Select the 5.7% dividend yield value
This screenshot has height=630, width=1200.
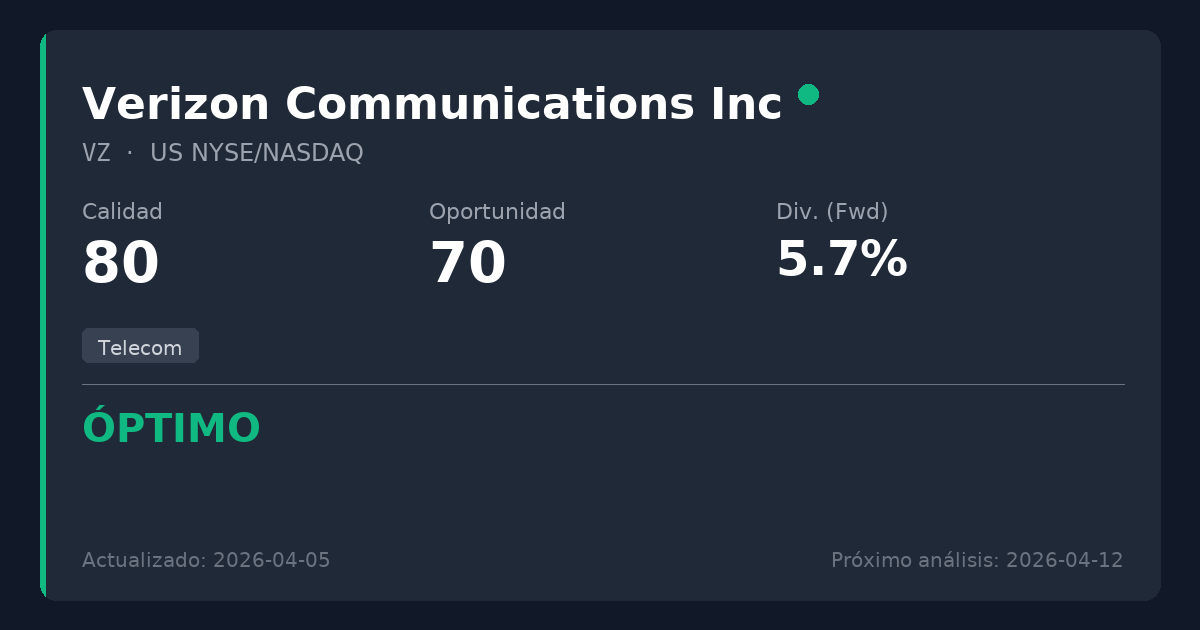tap(841, 260)
